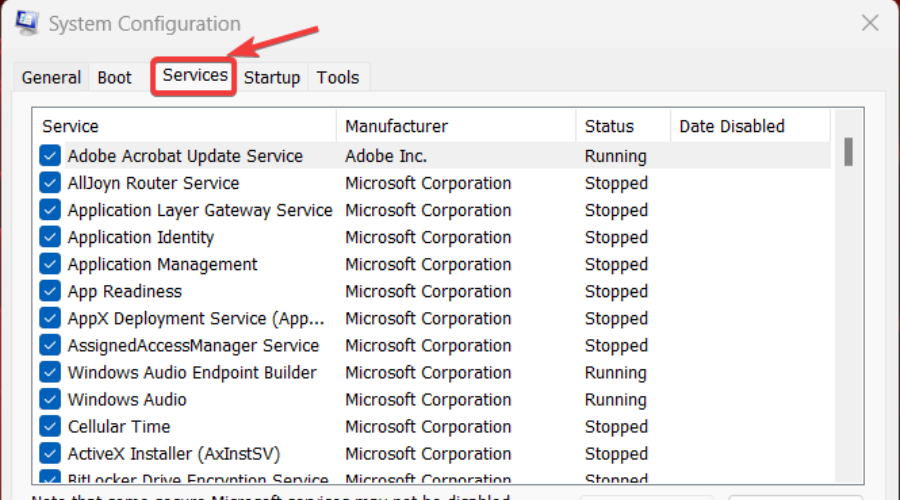Switch to the General tab
The image size is (900, 500).
(51, 78)
